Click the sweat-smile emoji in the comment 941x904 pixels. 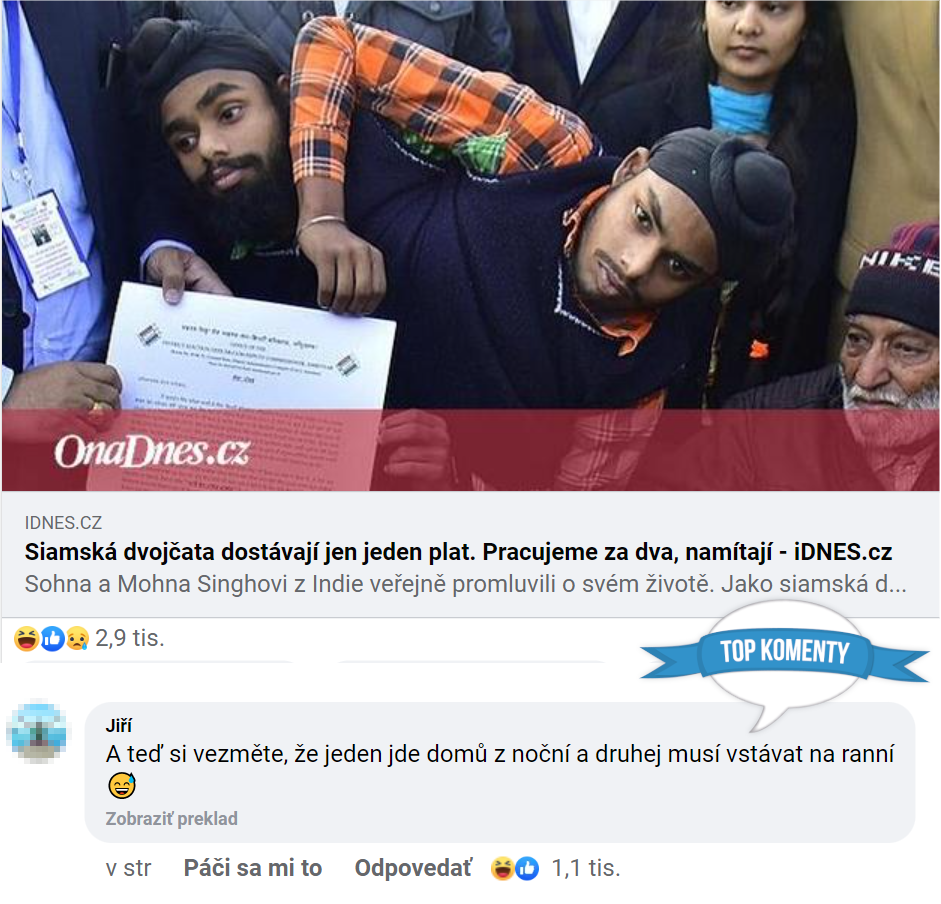click(x=122, y=785)
